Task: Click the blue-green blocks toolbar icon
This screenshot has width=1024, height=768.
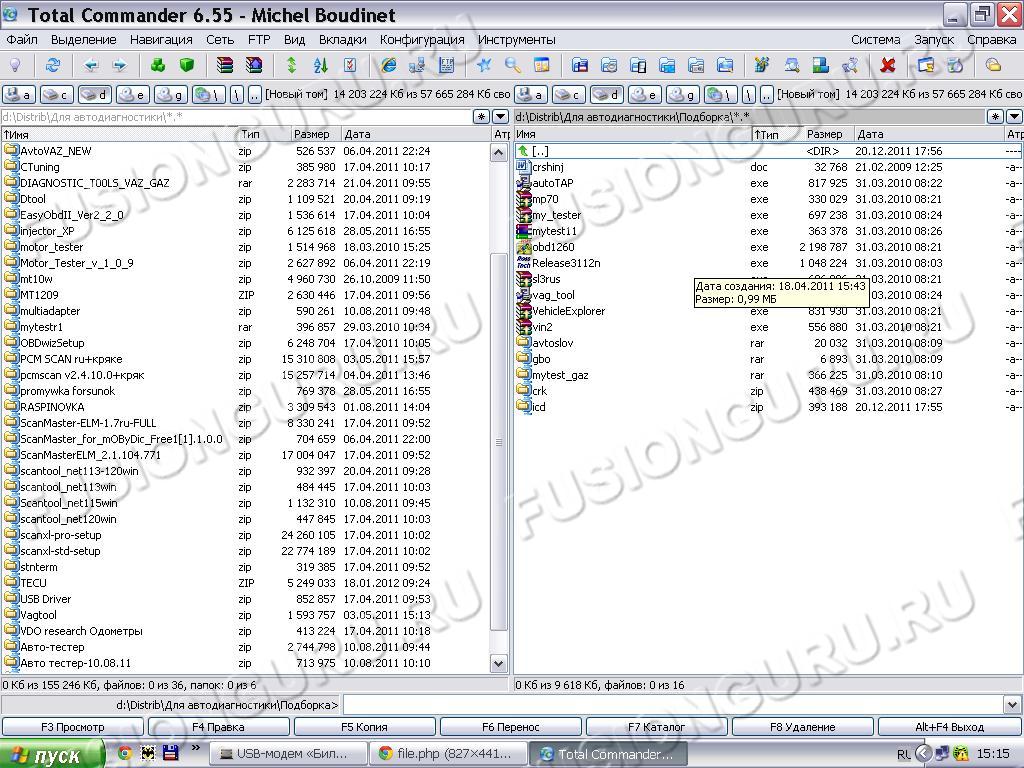Action: [820, 65]
